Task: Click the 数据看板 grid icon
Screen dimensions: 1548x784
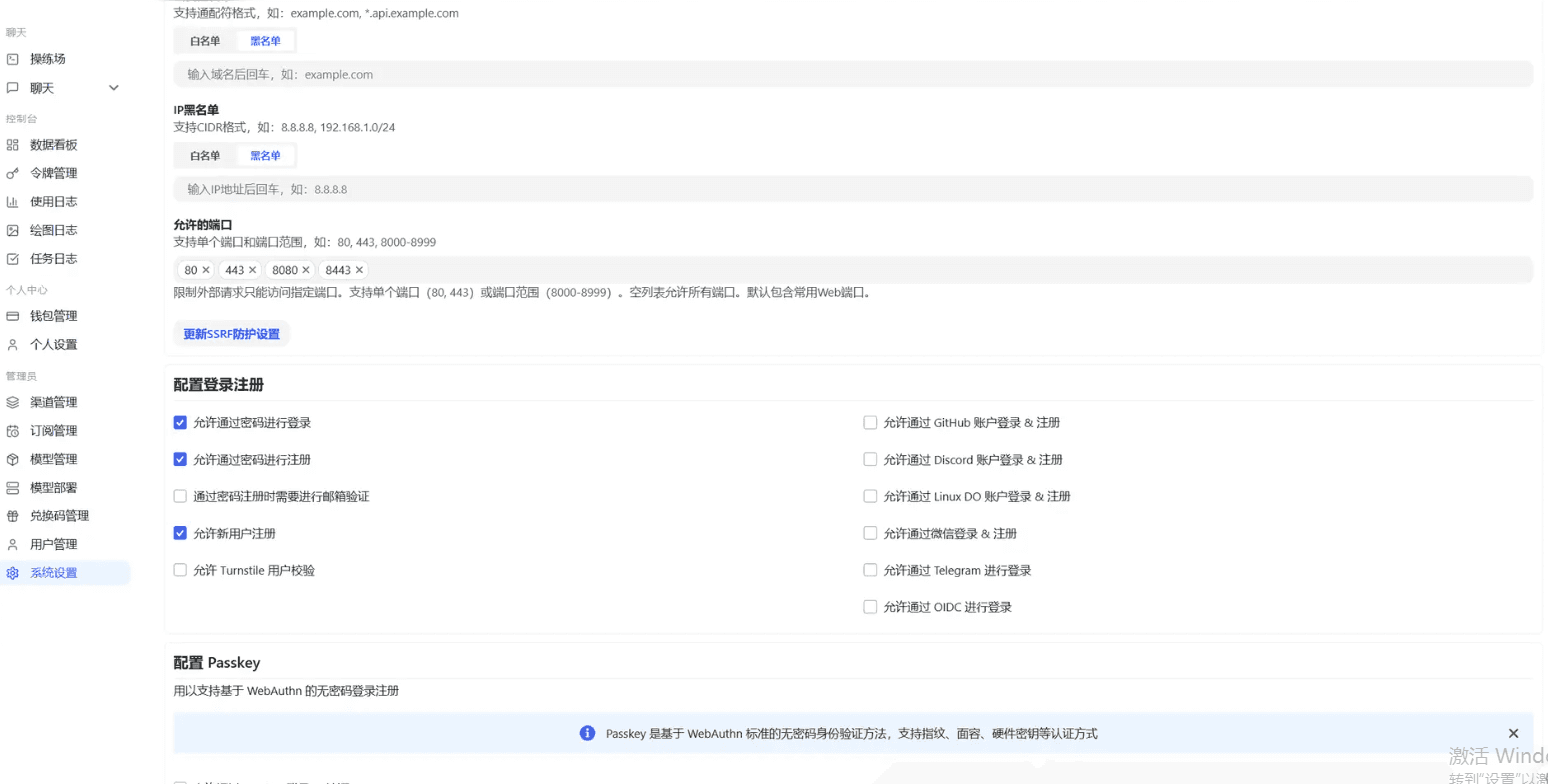Action: point(13,145)
